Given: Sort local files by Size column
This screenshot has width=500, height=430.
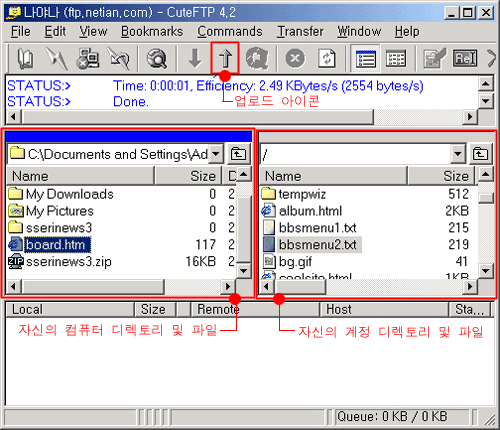Looking at the screenshot, I should click(x=188, y=176).
